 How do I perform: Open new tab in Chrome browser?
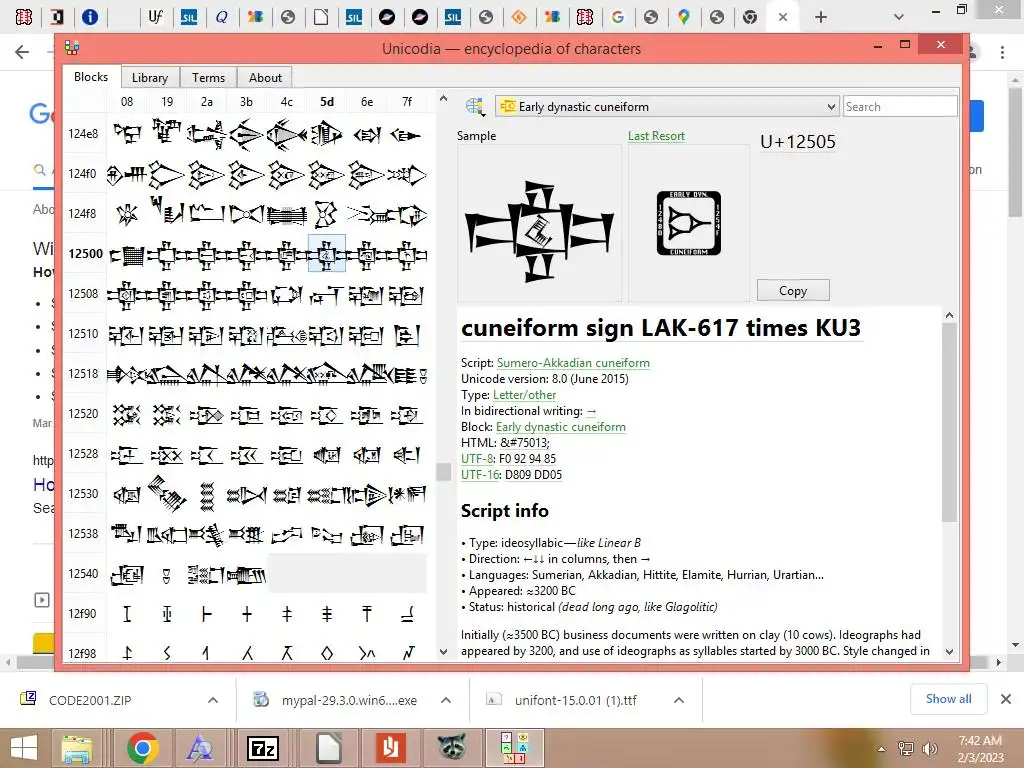click(x=821, y=18)
